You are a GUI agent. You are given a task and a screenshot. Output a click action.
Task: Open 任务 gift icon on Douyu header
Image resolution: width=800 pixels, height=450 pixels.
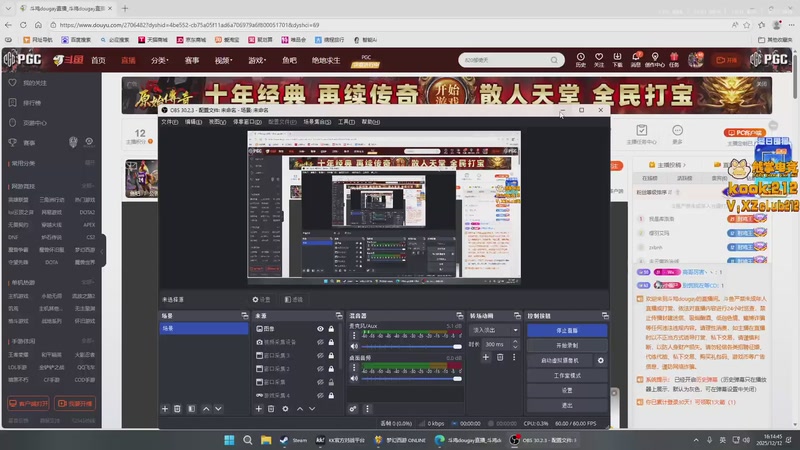point(674,60)
